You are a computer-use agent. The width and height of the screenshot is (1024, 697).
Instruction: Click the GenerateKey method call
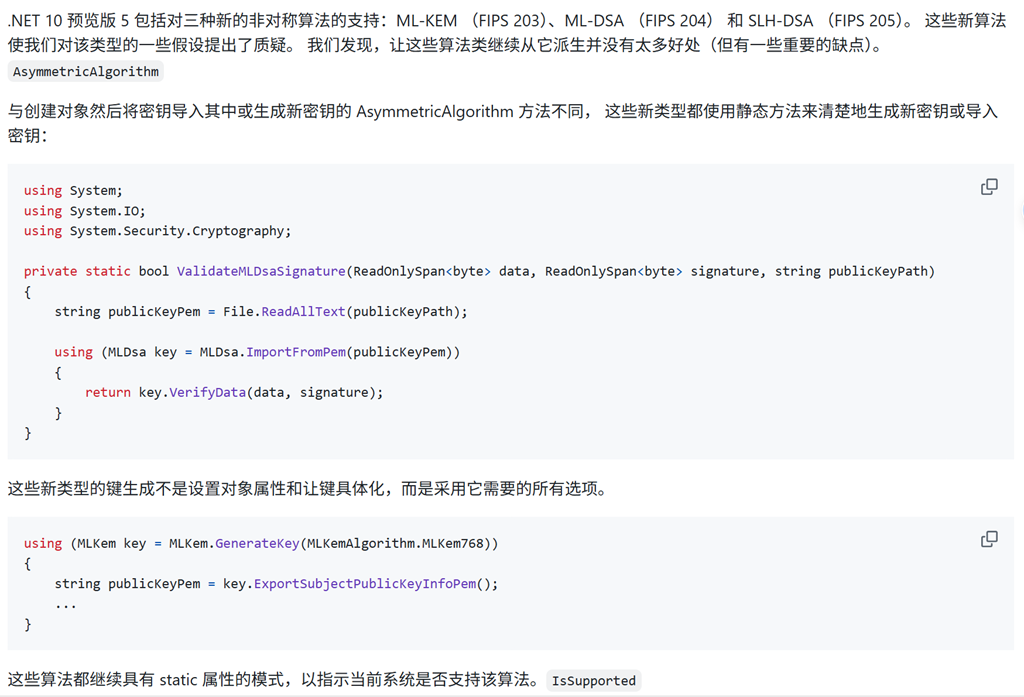click(257, 543)
